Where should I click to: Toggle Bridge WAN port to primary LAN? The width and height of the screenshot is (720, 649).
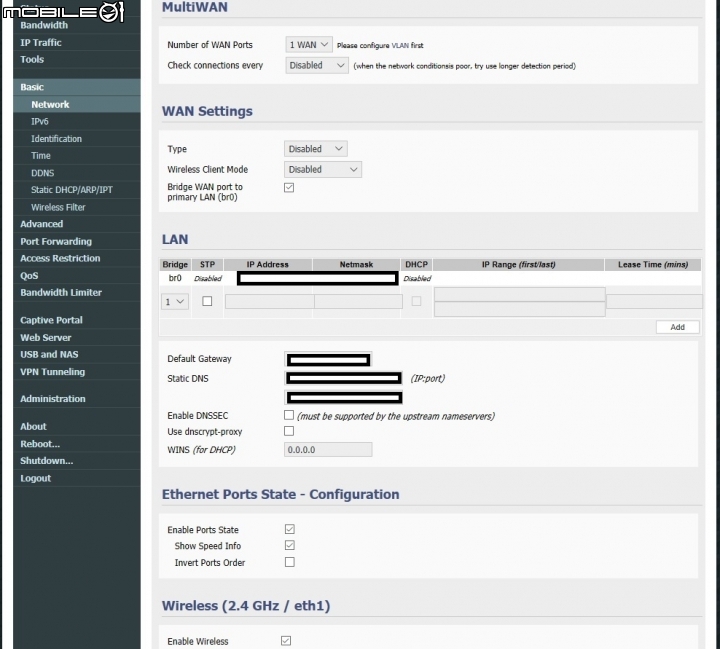coord(289,187)
